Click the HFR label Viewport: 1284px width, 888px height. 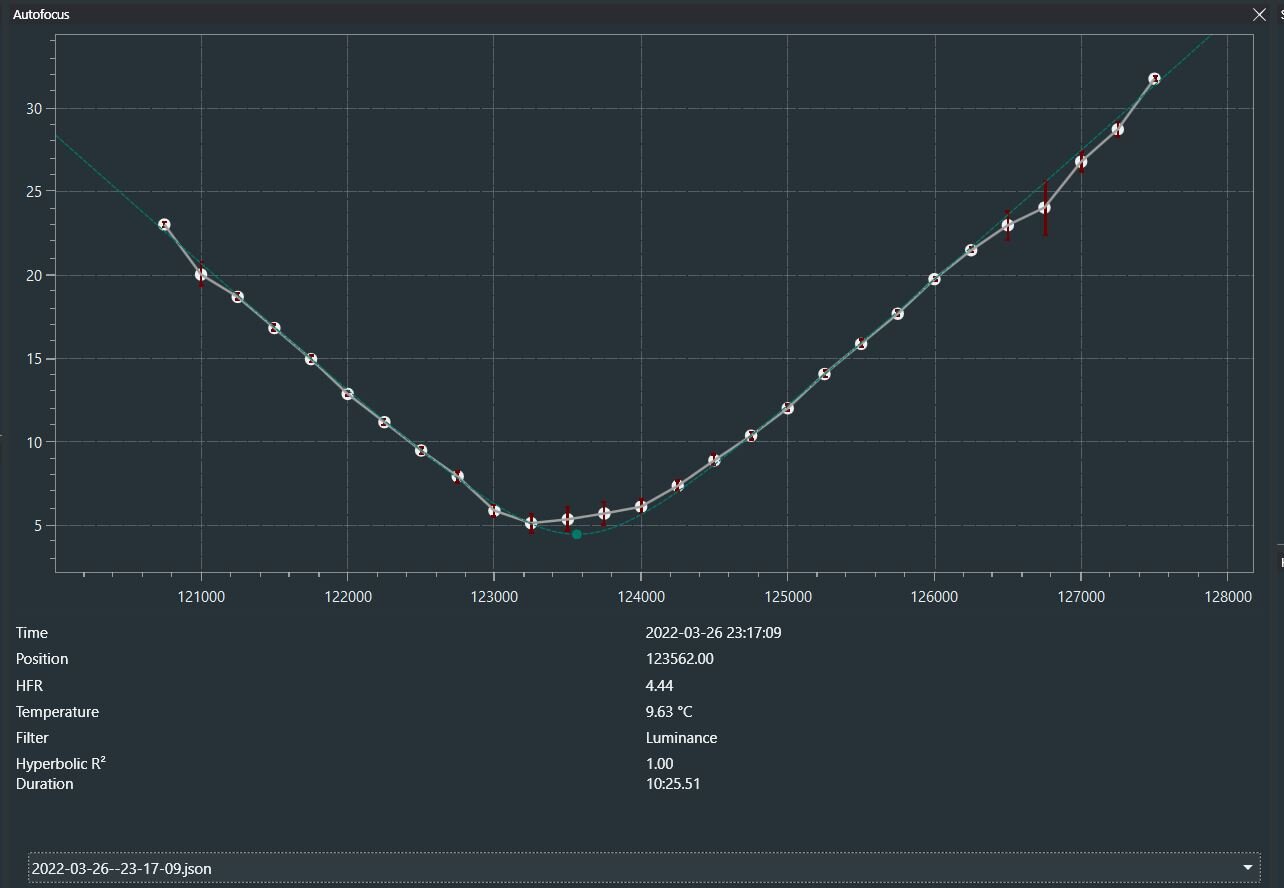click(29, 686)
